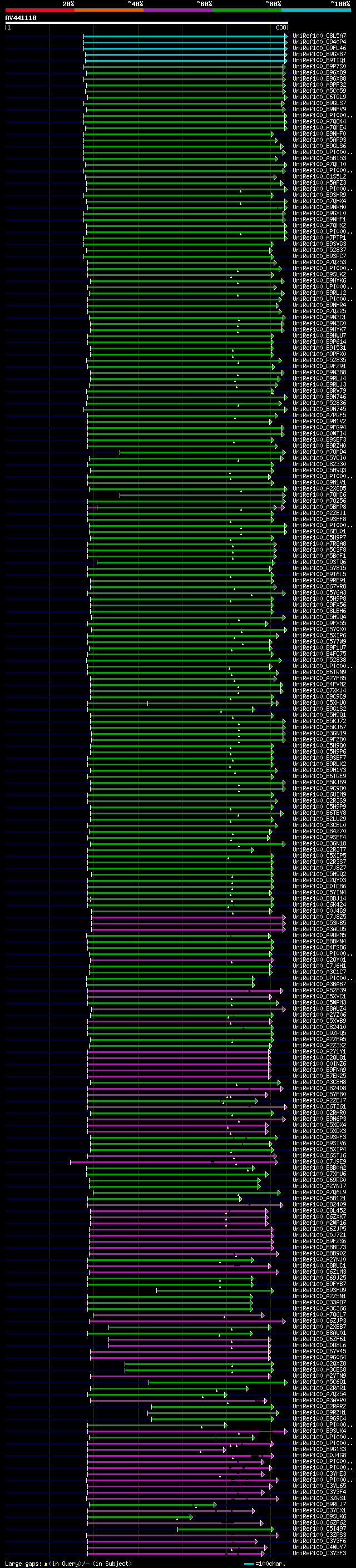Select last hit UniRef100_C3Y3F3
Image resolution: width=356 pixels, height=1568 pixels.
(x=319, y=1554)
